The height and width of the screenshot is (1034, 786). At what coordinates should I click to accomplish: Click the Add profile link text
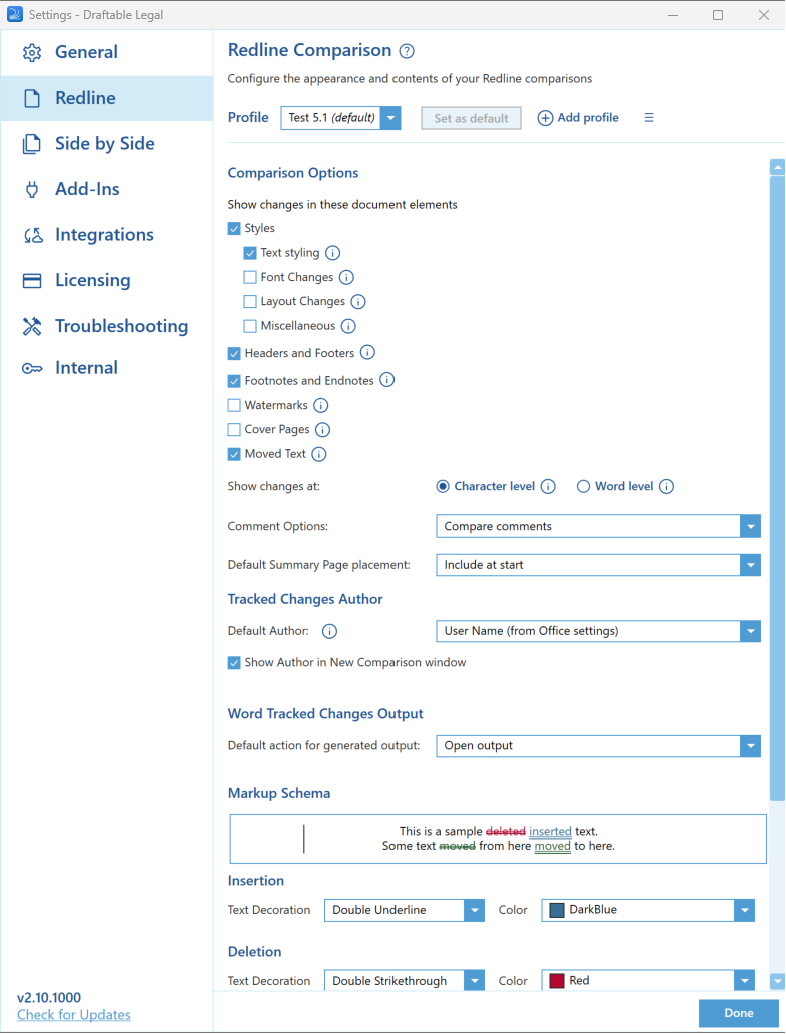tap(588, 118)
